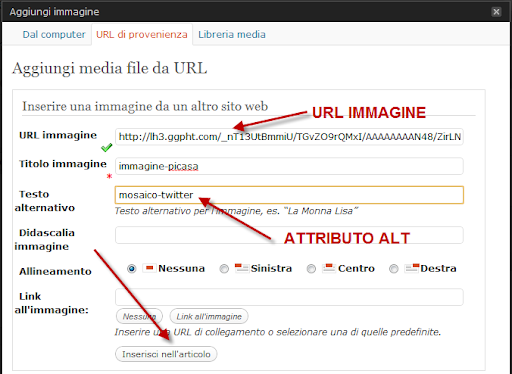This screenshot has width=512, height=374.
Task: Click the 'Aggiungi media file da URL' heading
Action: click(110, 69)
